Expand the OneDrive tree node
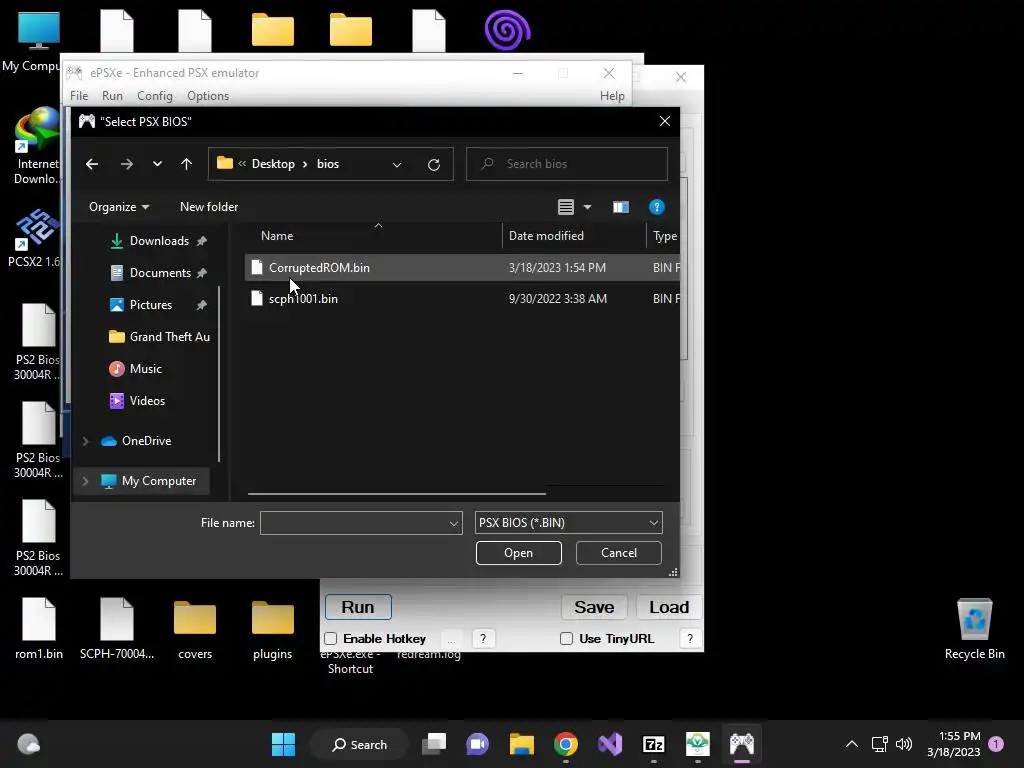This screenshot has width=1024, height=768. tap(86, 441)
